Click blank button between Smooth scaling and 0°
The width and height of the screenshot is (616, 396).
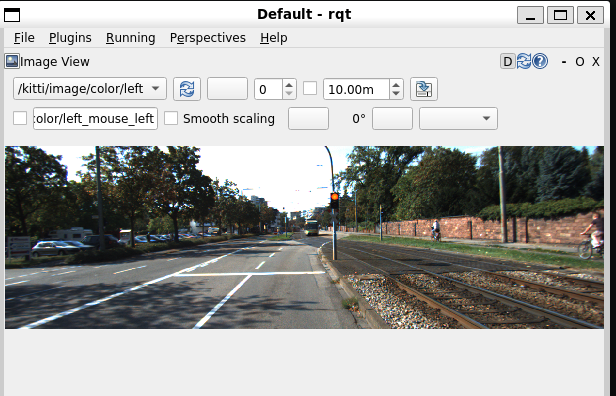308,118
